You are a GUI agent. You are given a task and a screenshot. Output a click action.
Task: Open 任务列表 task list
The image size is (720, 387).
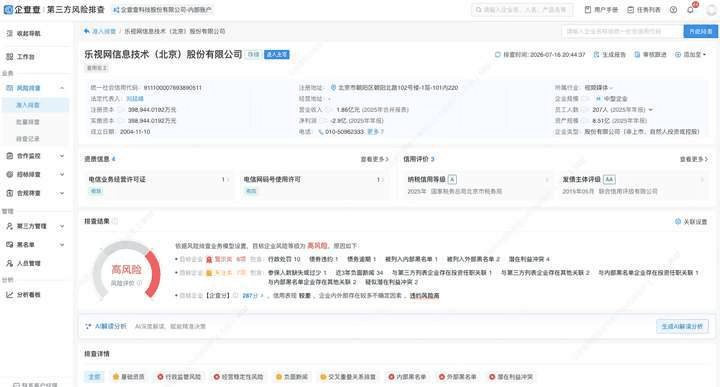tap(644, 10)
